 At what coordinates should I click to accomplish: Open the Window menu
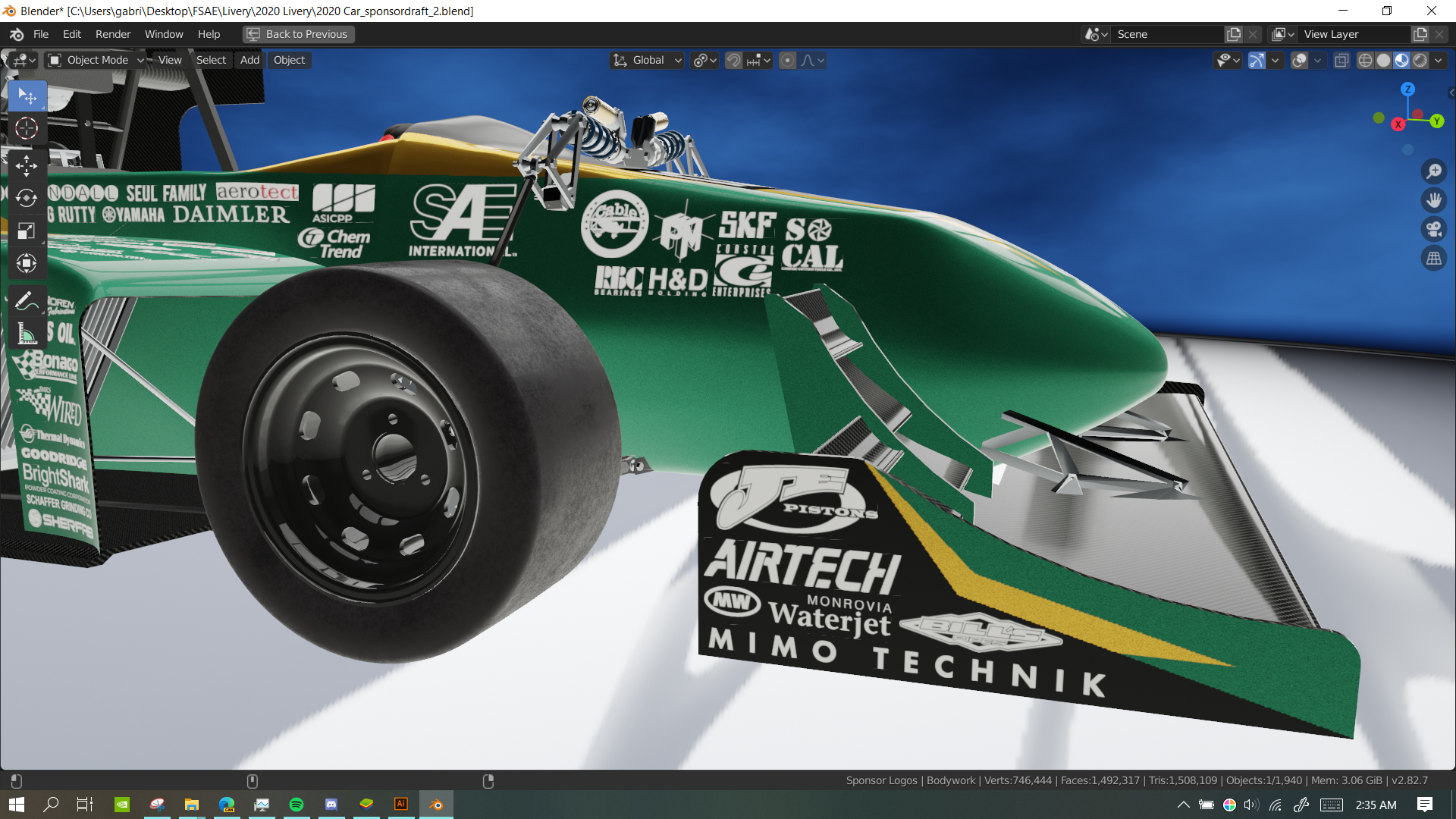tap(164, 34)
